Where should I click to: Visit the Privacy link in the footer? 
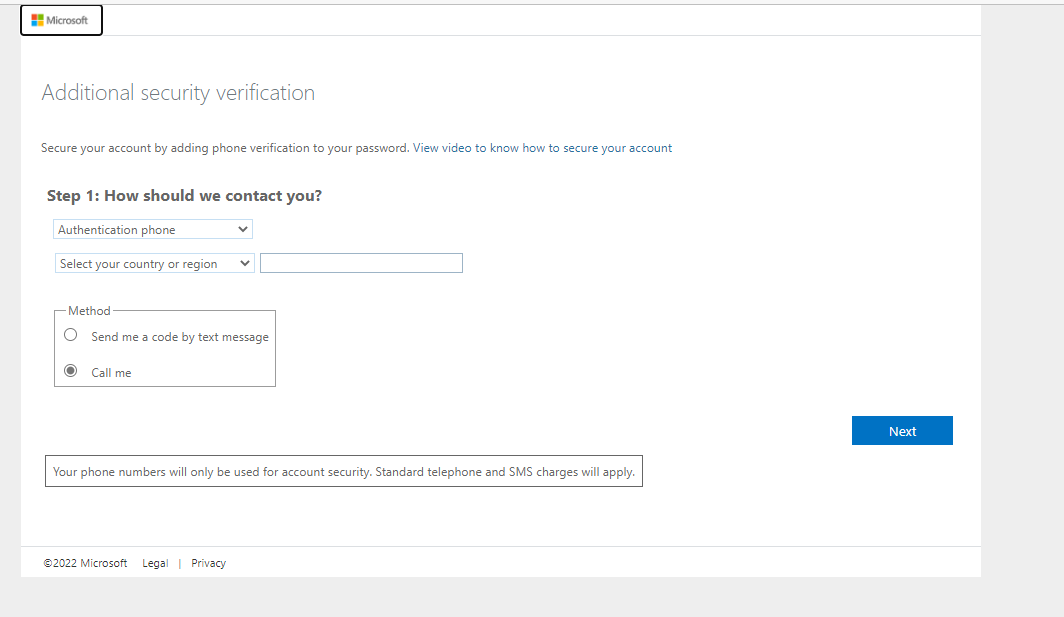208,563
